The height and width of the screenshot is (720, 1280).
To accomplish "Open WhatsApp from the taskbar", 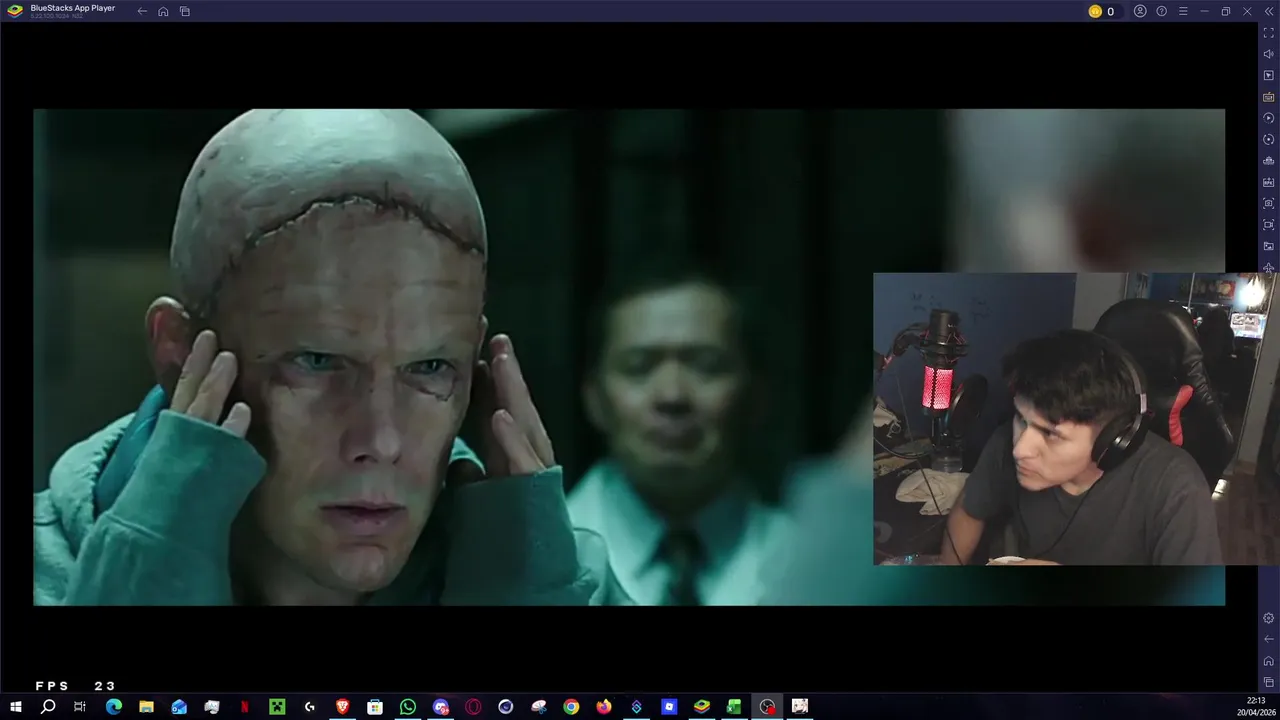I will coord(407,707).
